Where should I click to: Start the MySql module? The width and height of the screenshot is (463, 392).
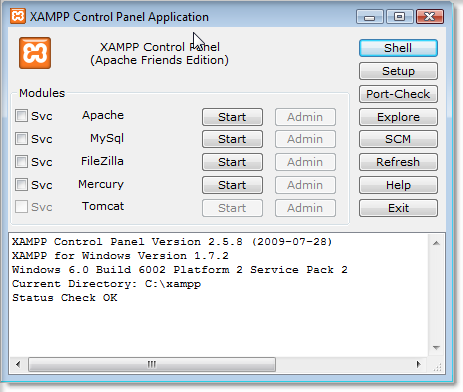tap(232, 139)
